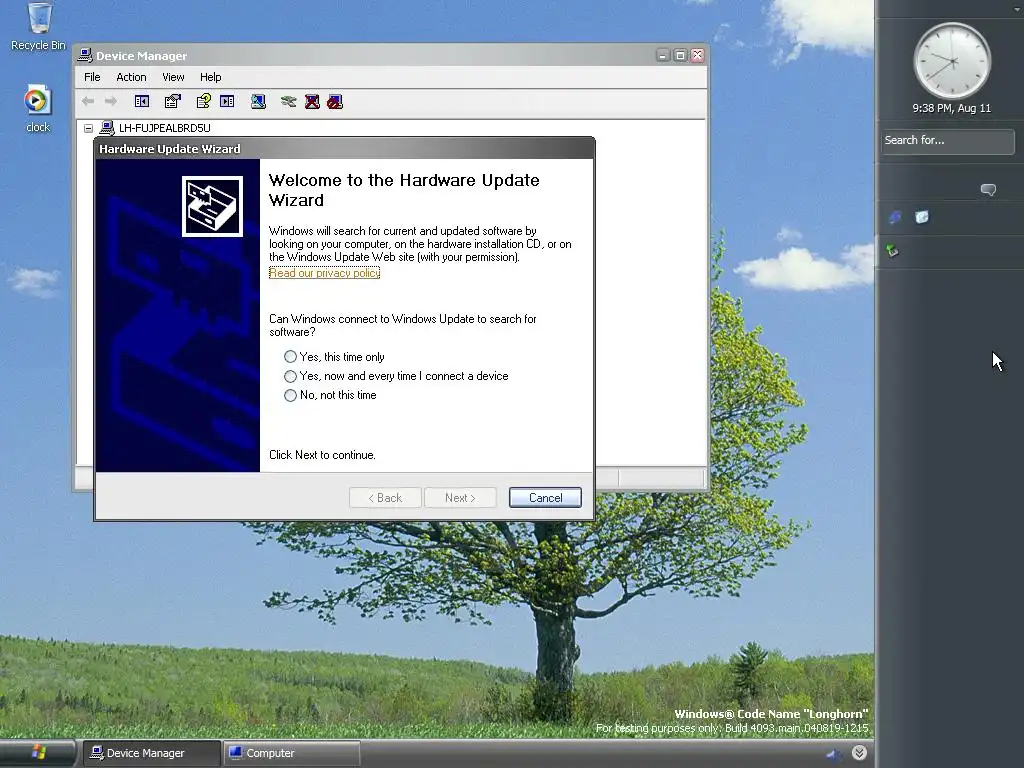
Task: Click the '9:38 PM, Aug 11' date text
Action: click(952, 108)
